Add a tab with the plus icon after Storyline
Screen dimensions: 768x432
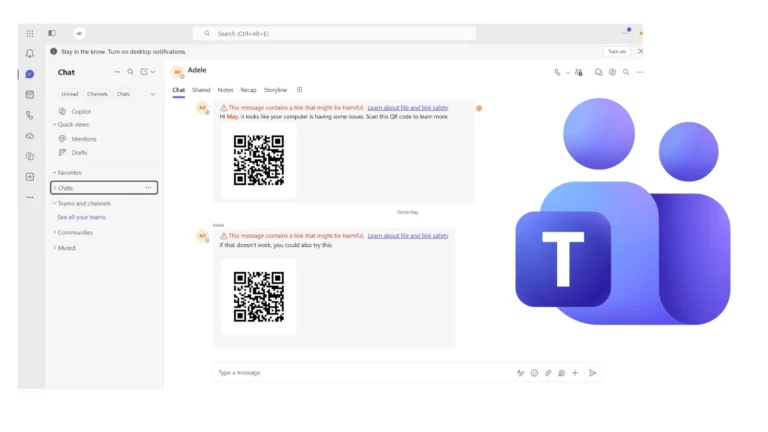[x=299, y=90]
